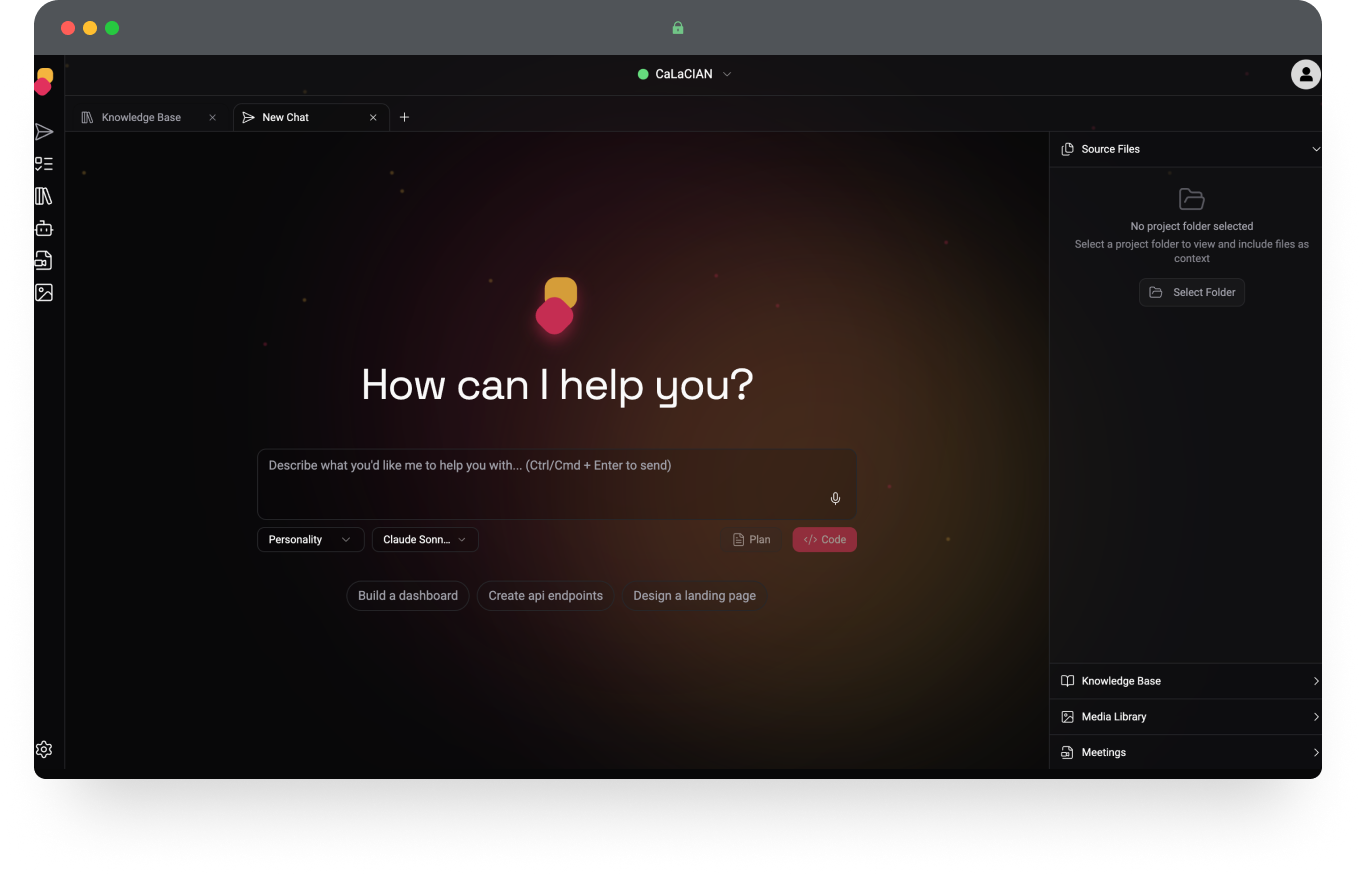Open the user profile avatar
This screenshot has height=876, width=1363.
coord(1305,74)
